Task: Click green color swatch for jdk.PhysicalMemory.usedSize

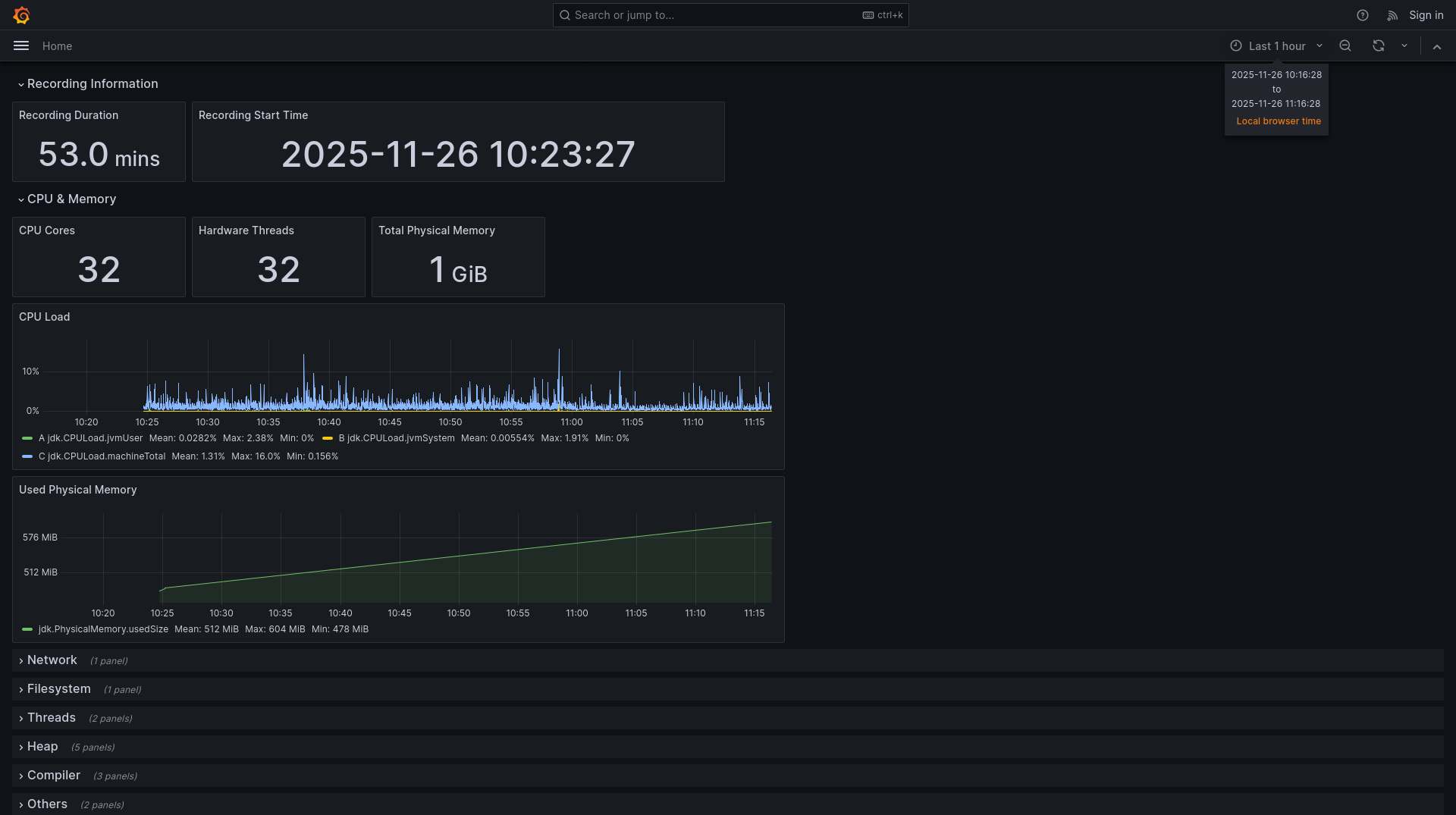Action: (x=27, y=629)
